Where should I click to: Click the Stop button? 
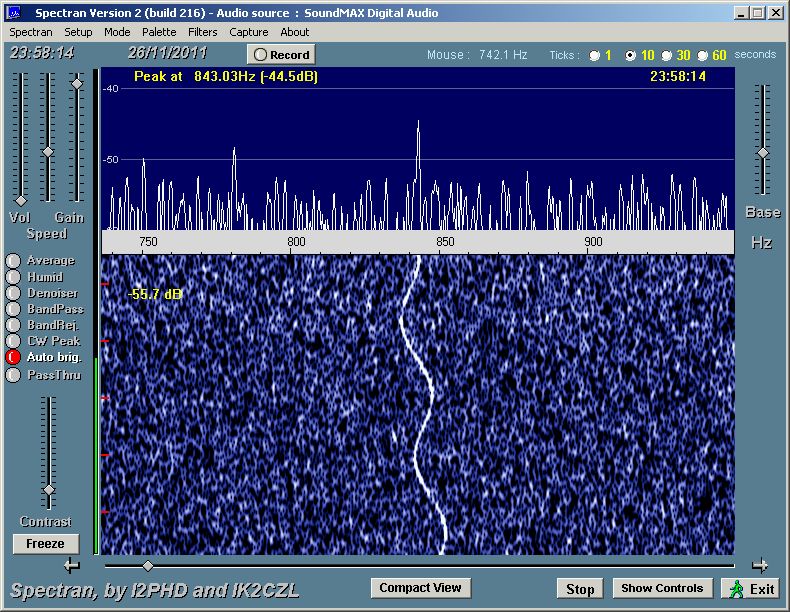tap(580, 588)
